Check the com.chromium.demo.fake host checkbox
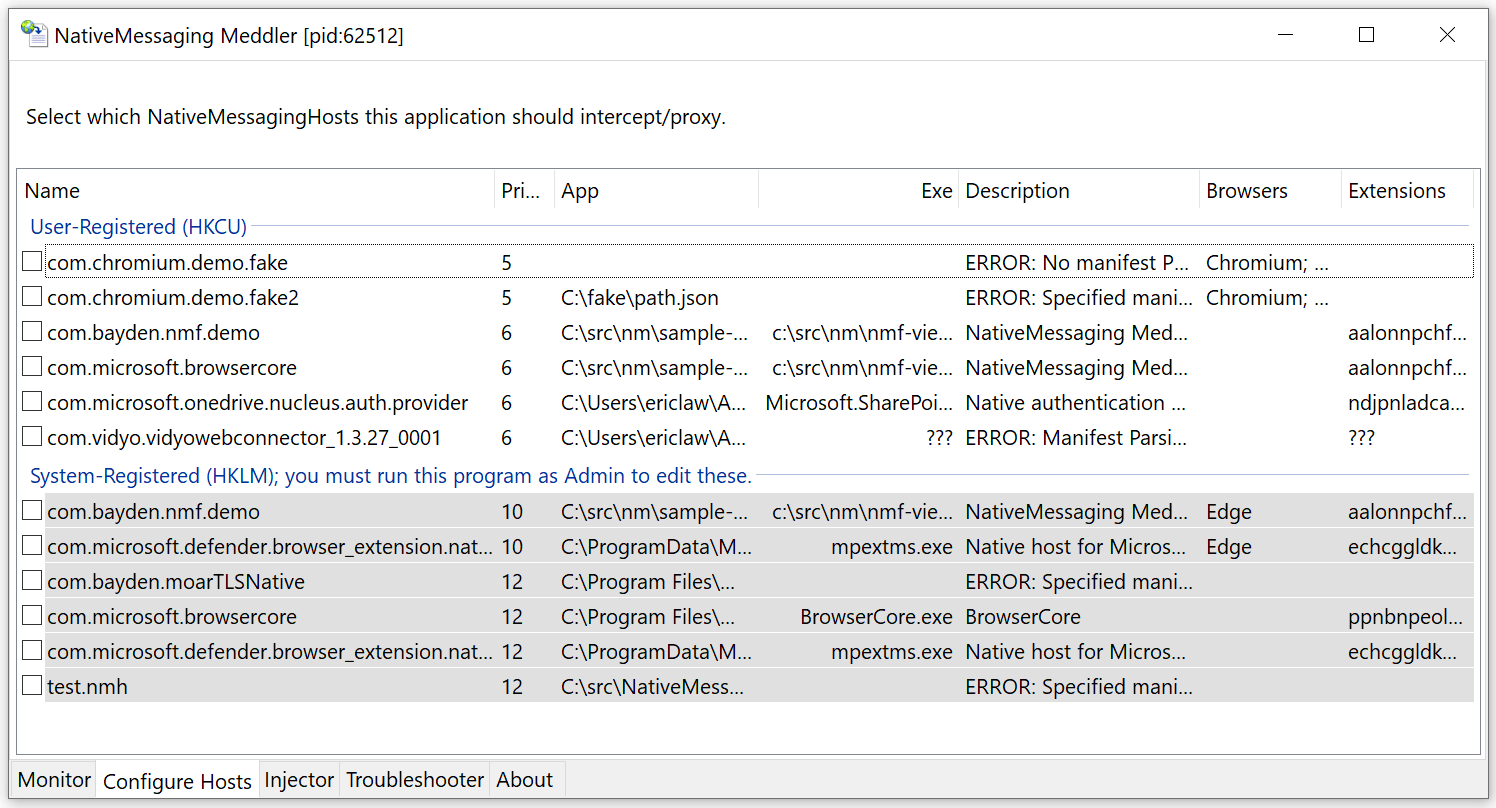The width and height of the screenshot is (1496, 808). click(32, 262)
